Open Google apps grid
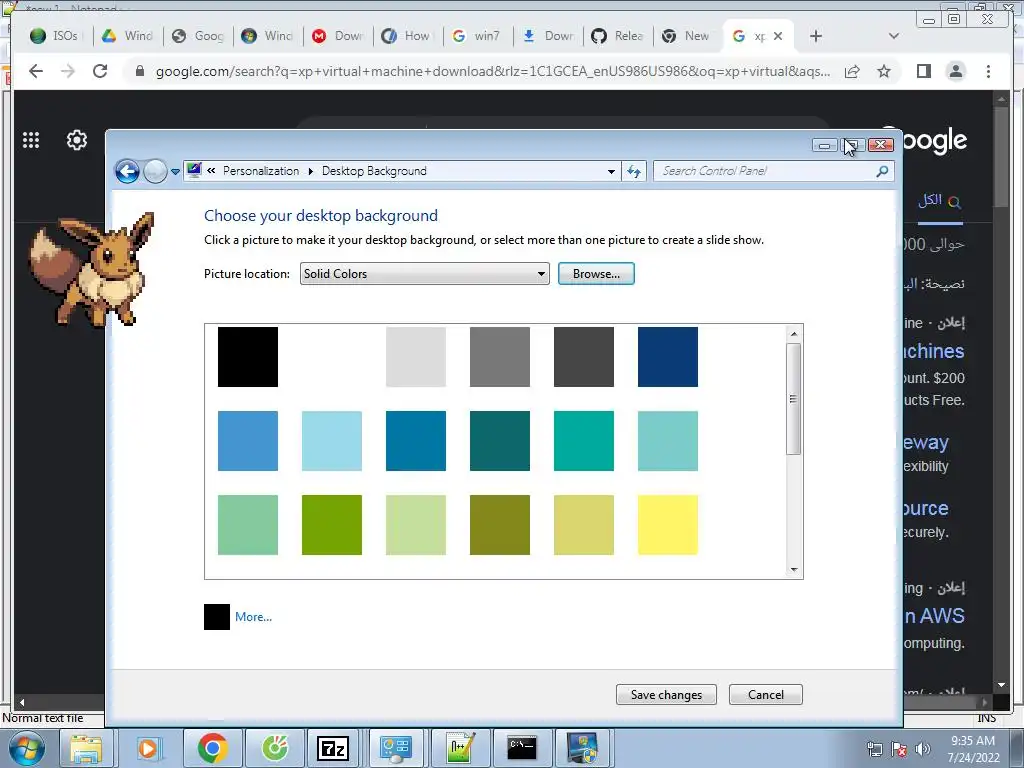Image resolution: width=1024 pixels, height=768 pixels. tap(31, 140)
